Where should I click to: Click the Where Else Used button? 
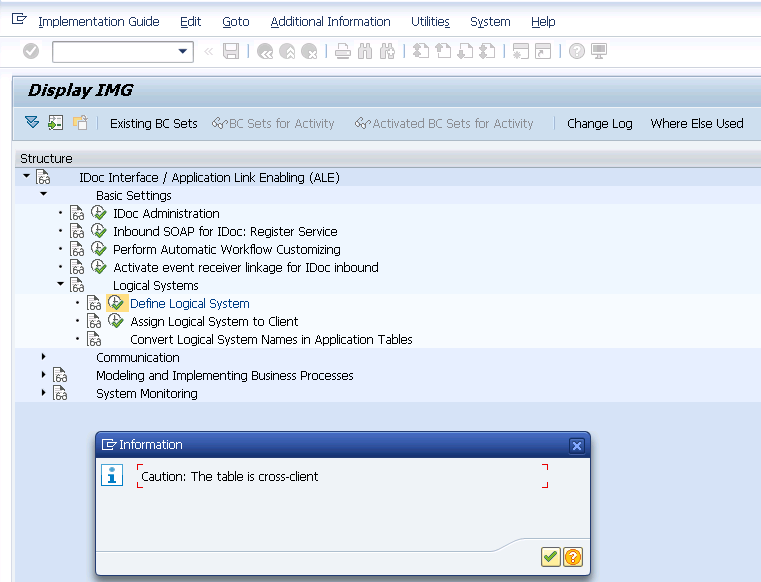coord(697,124)
